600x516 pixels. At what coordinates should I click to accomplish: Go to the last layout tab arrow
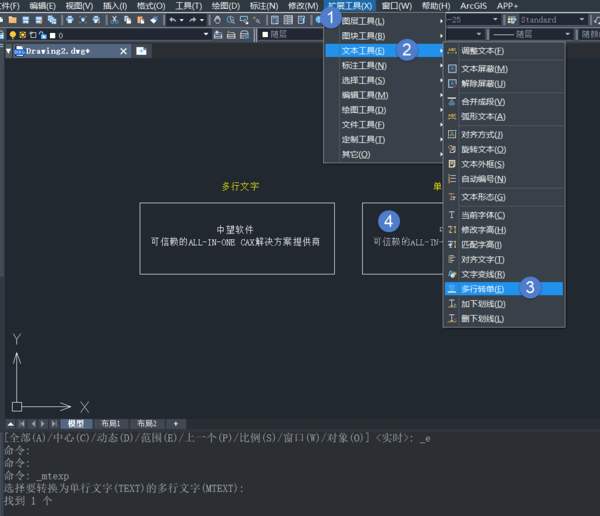point(54,424)
